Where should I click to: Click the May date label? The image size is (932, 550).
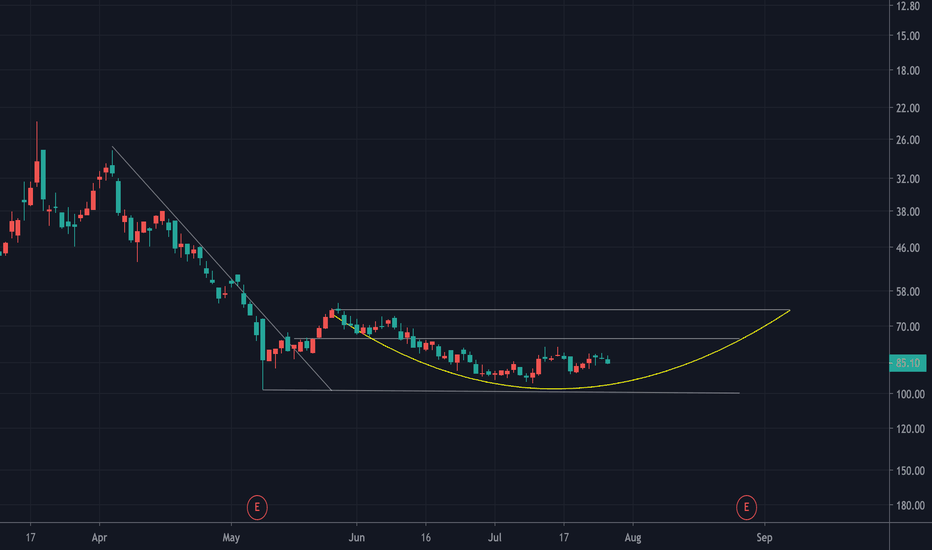pyautogui.click(x=231, y=538)
